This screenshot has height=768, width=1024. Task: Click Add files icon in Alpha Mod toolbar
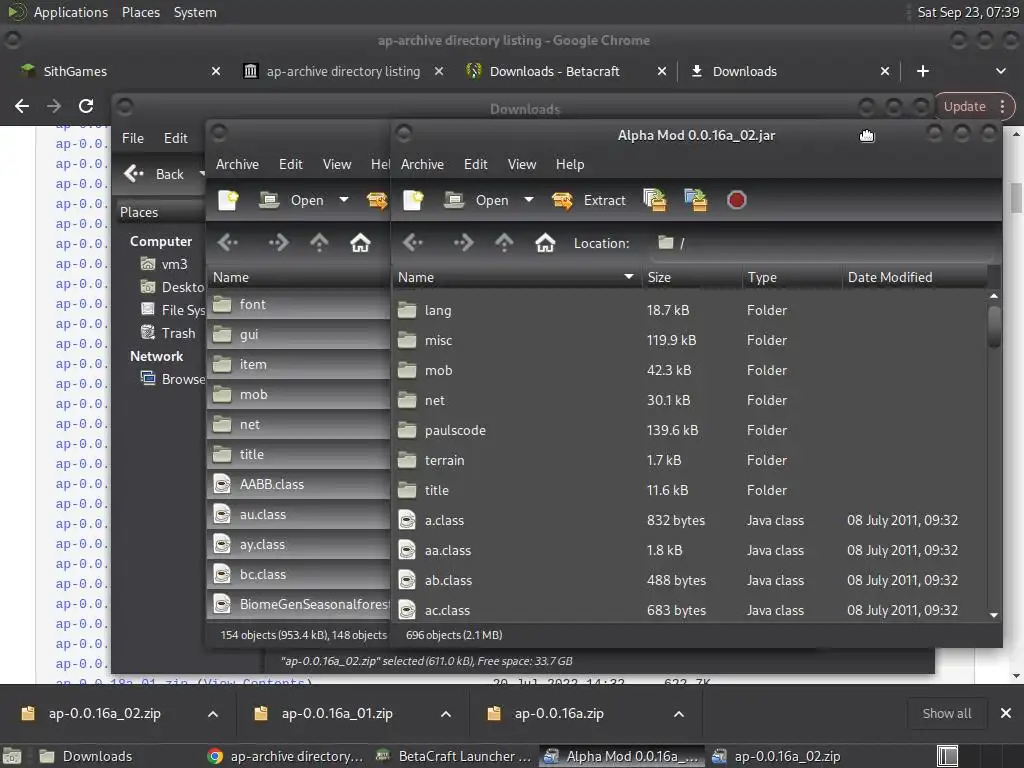tap(654, 200)
